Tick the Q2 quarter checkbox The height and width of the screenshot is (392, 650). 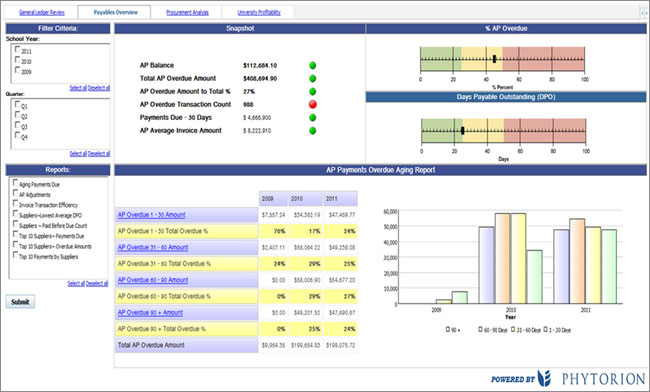tap(17, 114)
